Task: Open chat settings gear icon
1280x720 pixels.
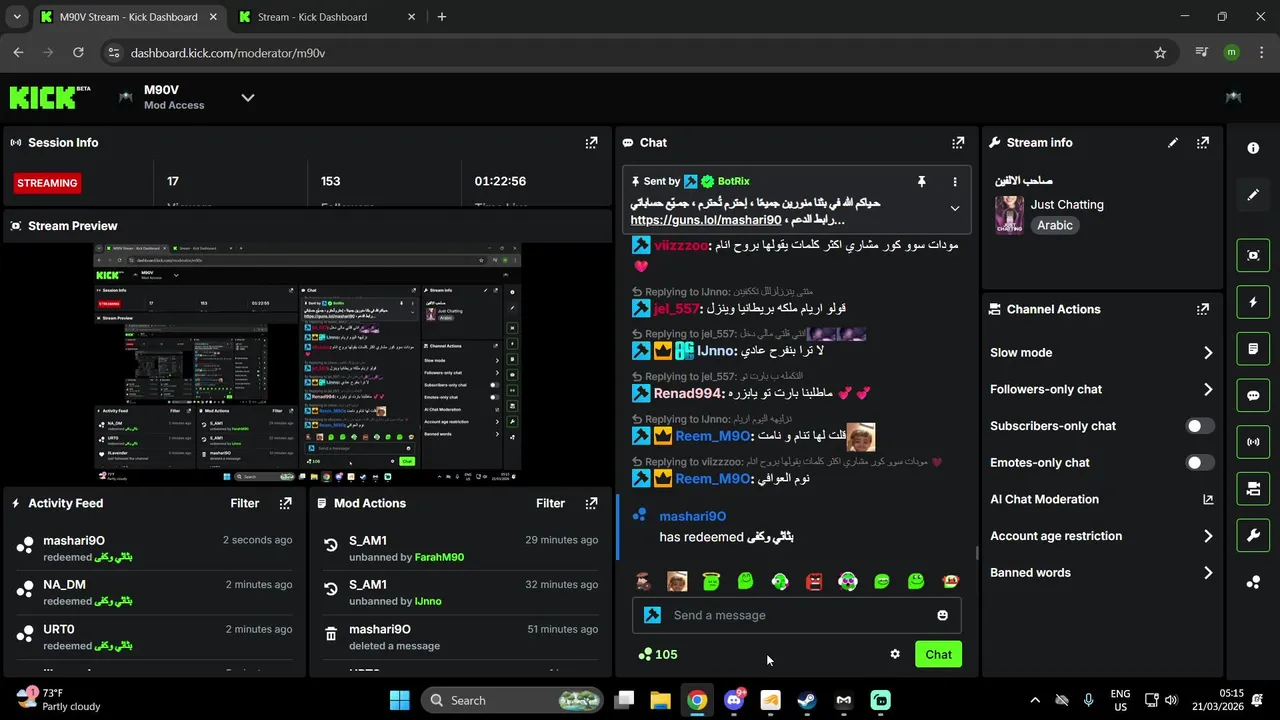Action: pos(895,654)
